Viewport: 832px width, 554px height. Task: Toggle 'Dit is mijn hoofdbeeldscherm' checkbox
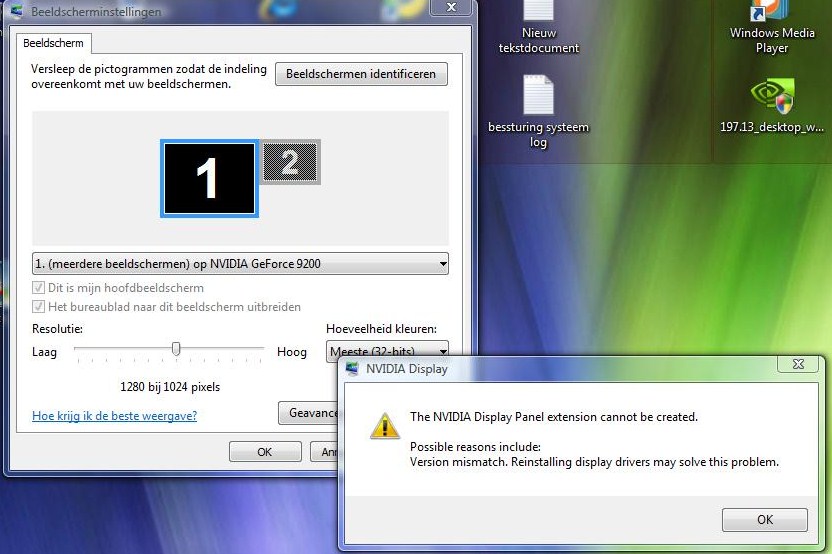(x=38, y=288)
